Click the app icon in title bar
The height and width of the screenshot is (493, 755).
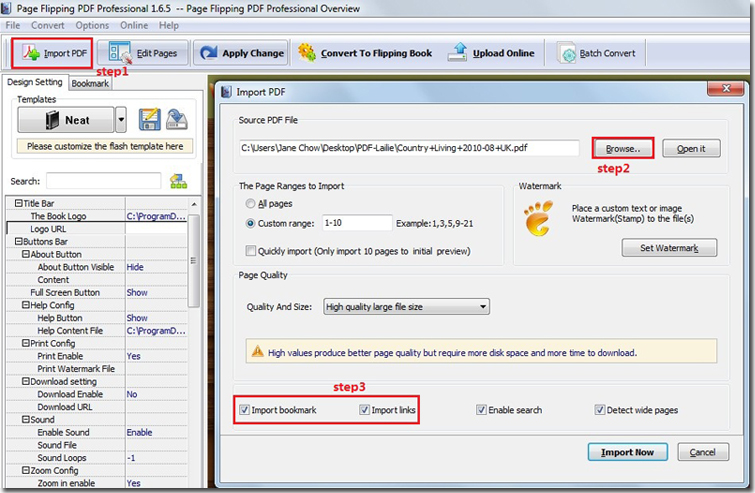[x=6, y=8]
